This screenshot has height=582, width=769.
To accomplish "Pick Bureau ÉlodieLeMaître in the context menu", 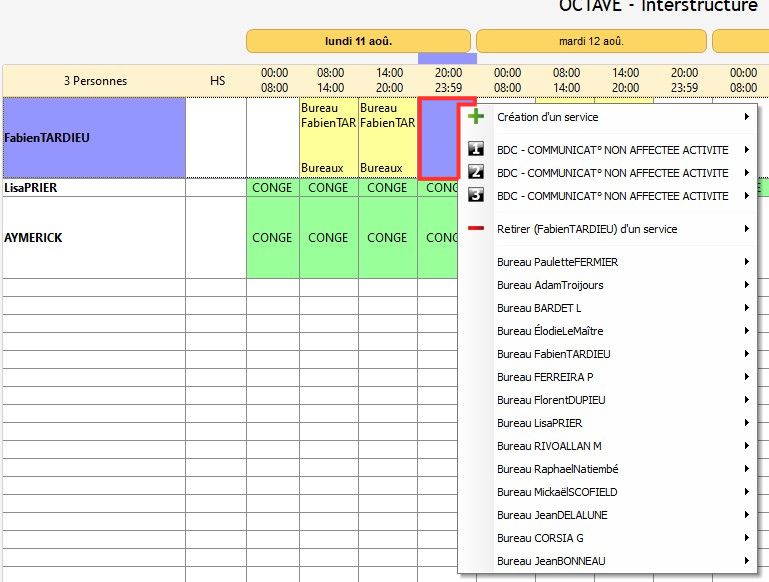I will pos(550,331).
